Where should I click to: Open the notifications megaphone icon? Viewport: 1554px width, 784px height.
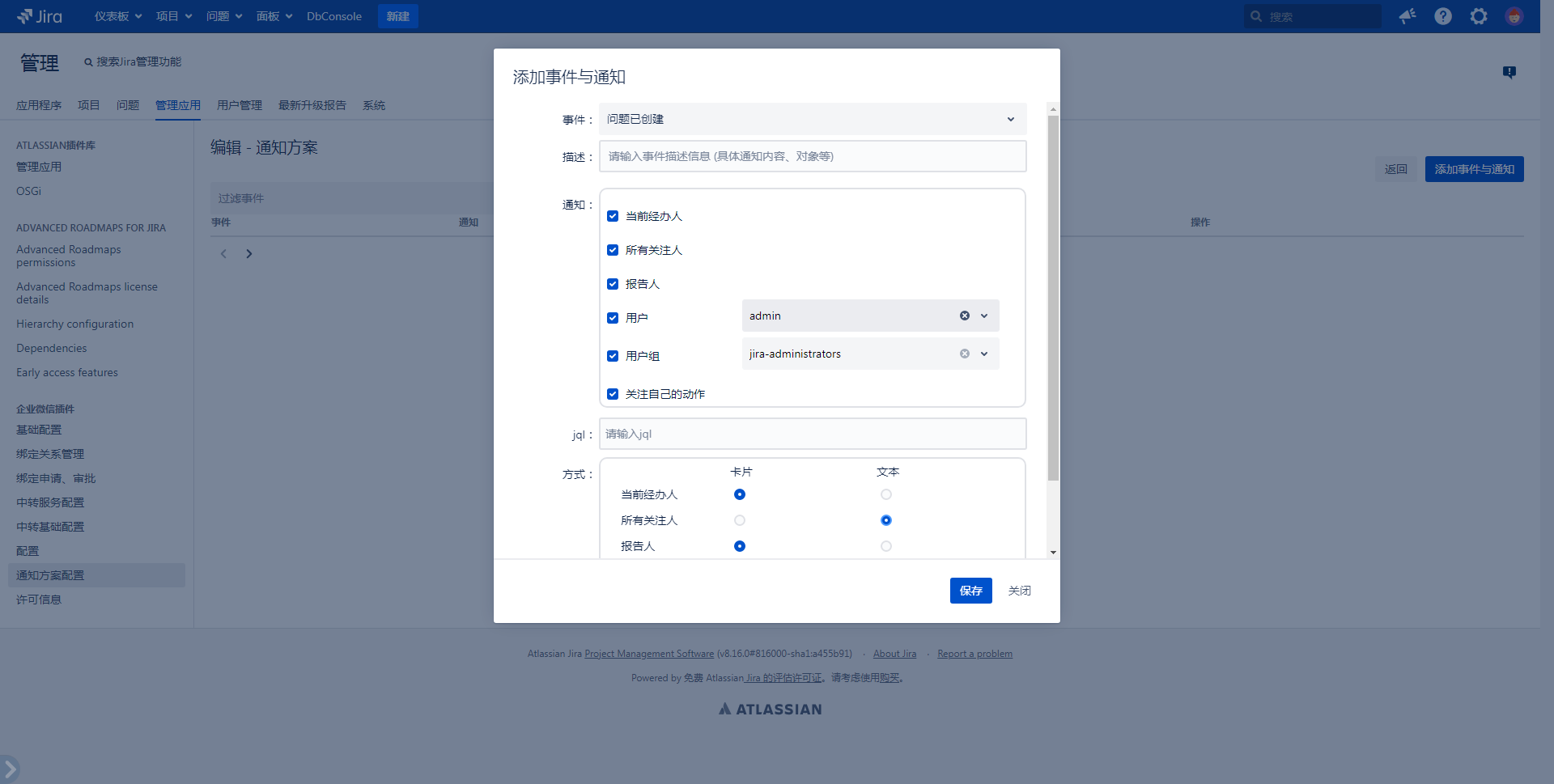(1408, 16)
